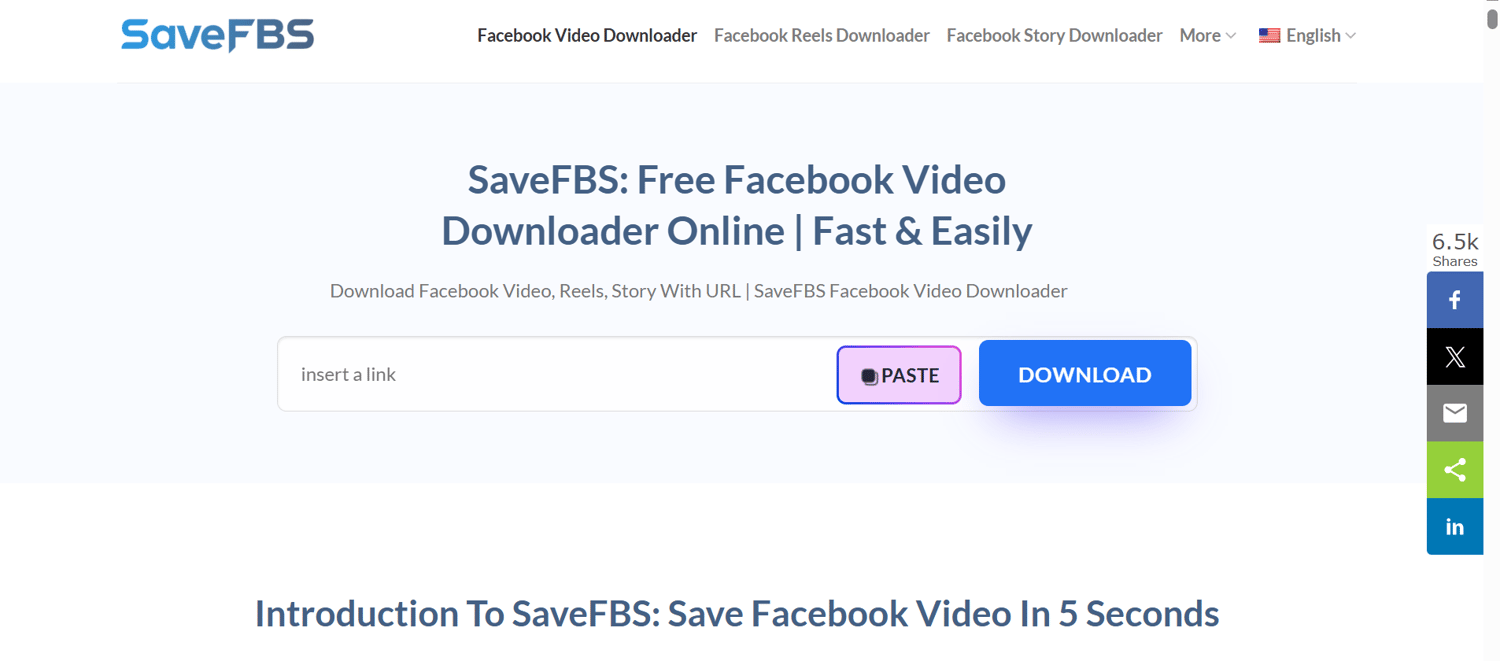The height and width of the screenshot is (661, 1500).
Task: Click the US flag language icon
Action: click(x=1269, y=35)
